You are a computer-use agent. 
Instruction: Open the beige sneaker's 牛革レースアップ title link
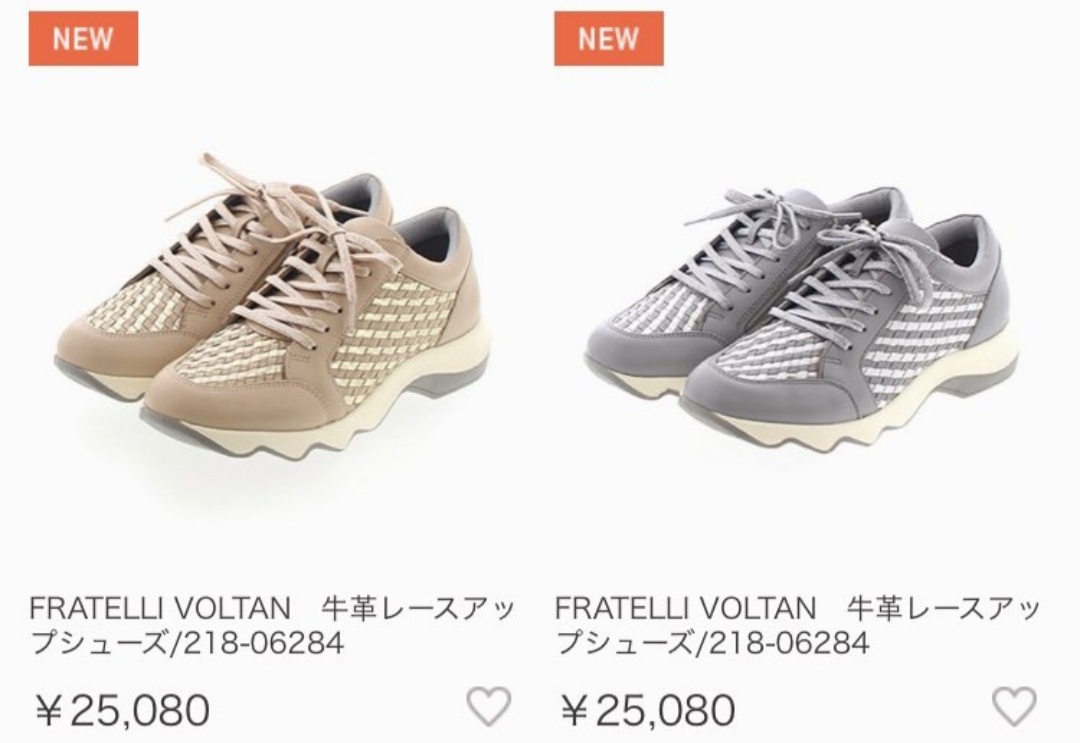click(273, 625)
